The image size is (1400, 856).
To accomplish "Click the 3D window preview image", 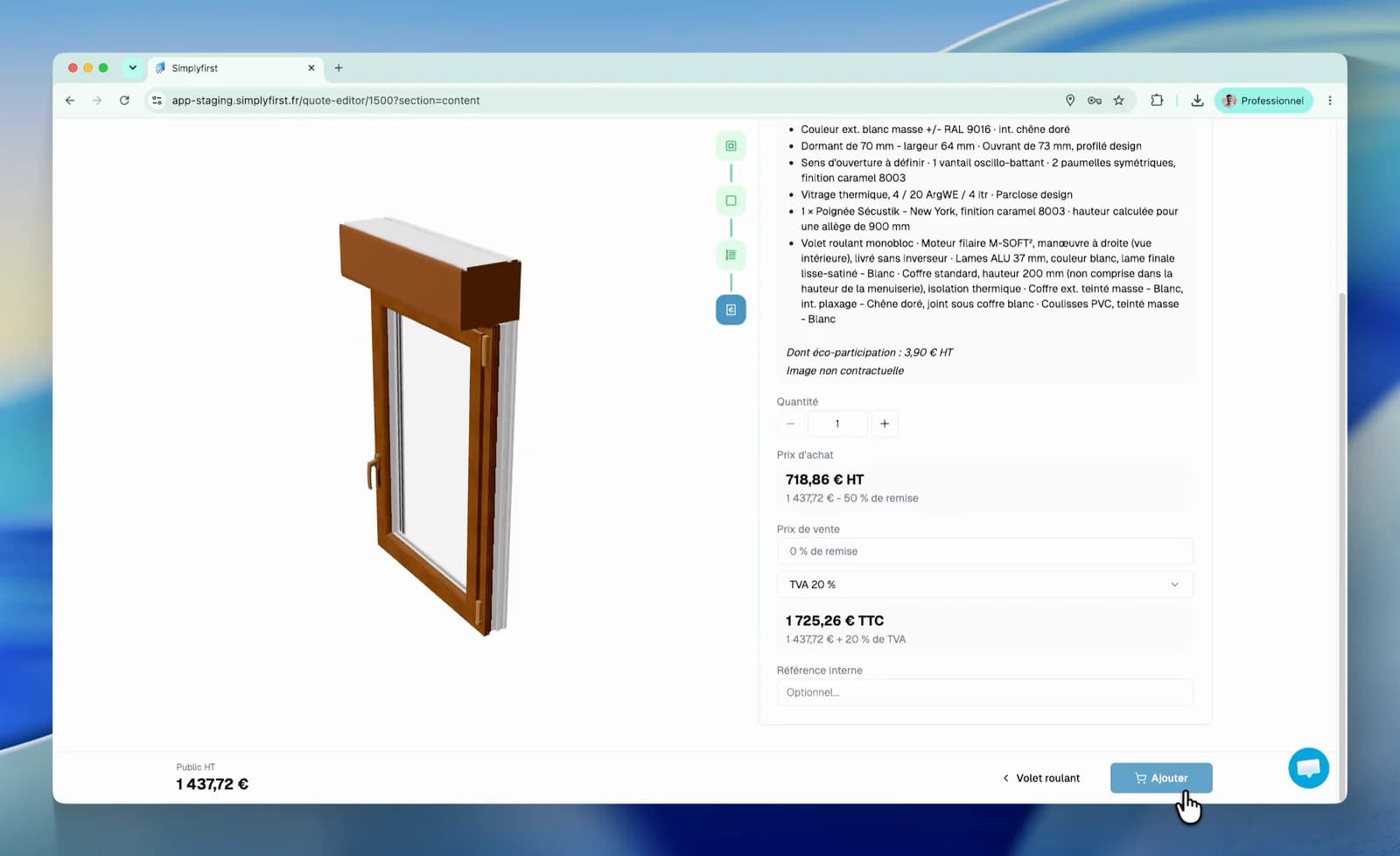I will [x=430, y=426].
